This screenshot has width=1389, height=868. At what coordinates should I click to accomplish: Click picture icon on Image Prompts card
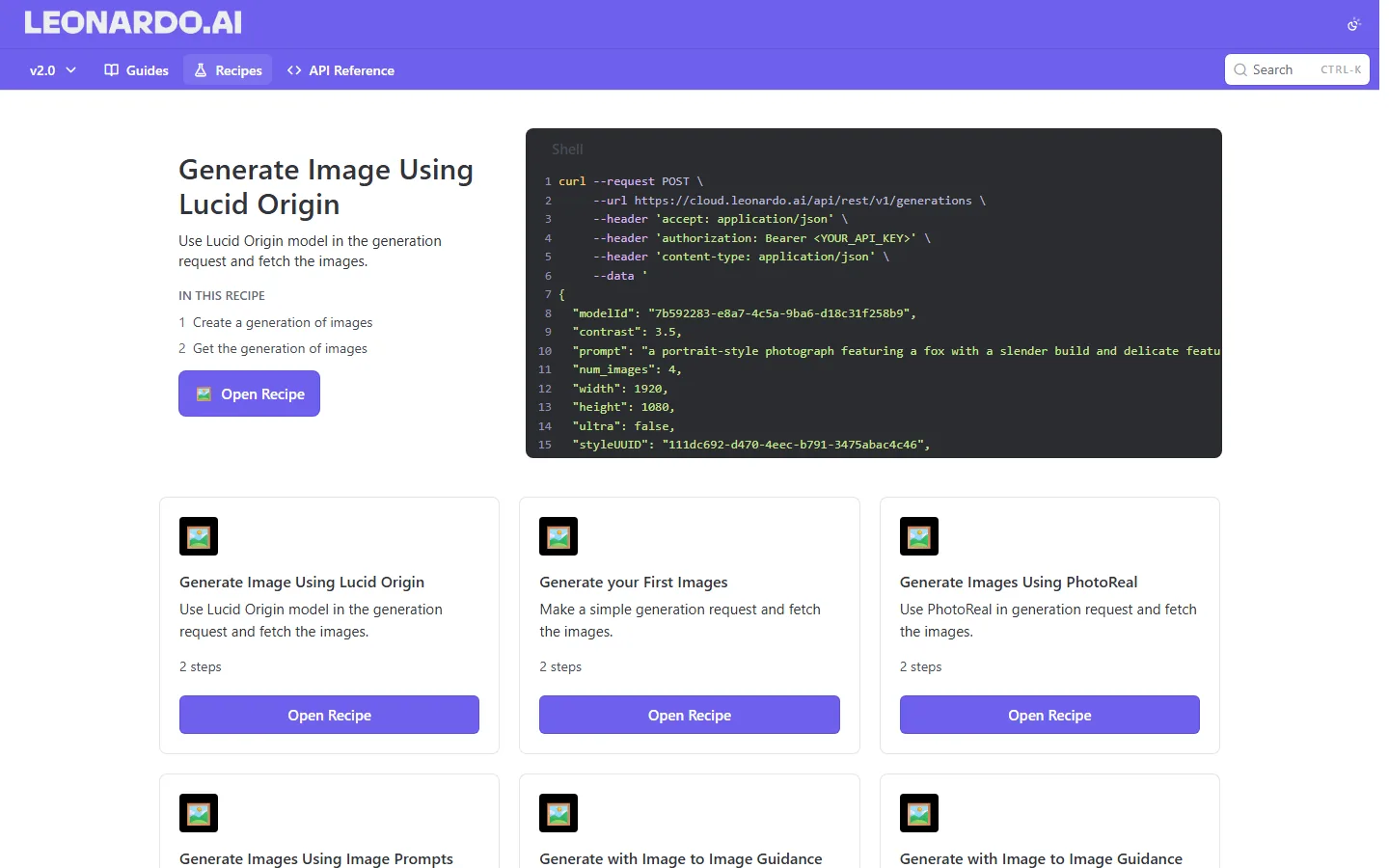(199, 813)
